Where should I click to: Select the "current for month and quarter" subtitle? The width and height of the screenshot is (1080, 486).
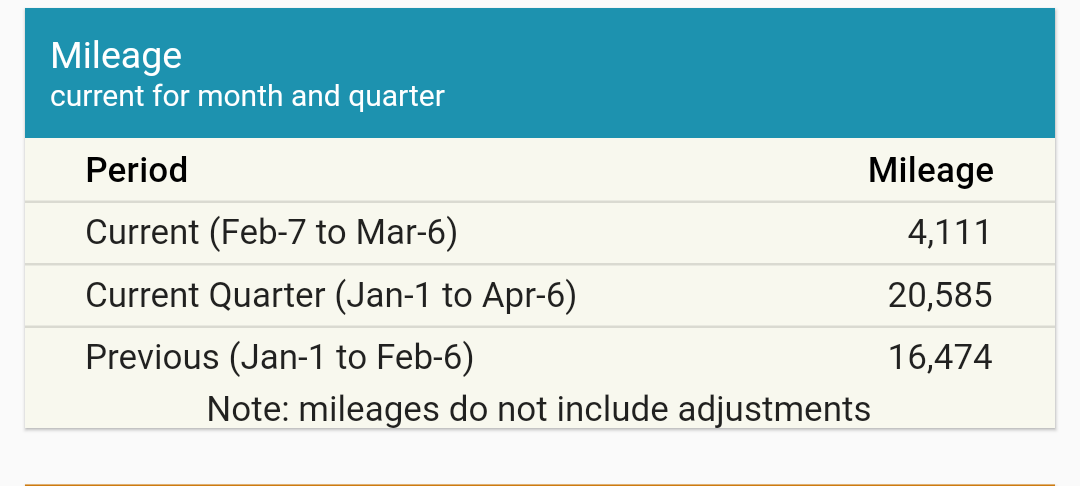coord(247,97)
